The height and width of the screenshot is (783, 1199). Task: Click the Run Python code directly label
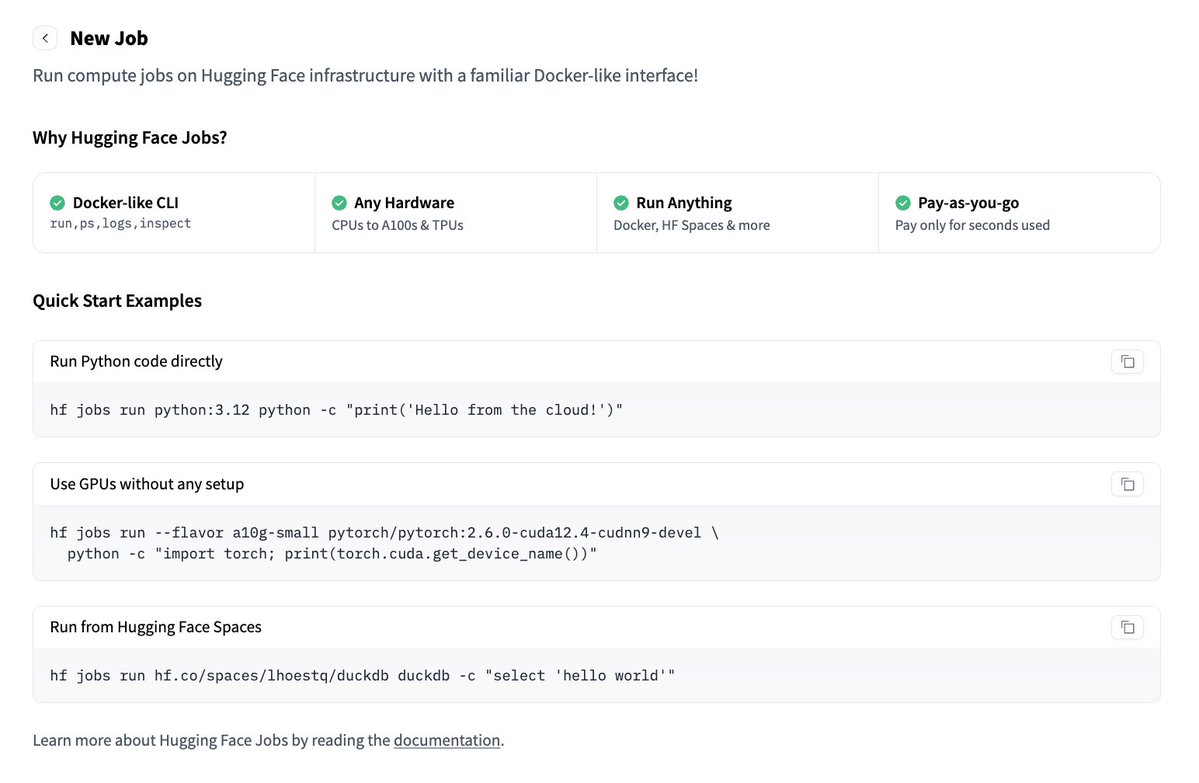[x=136, y=362]
